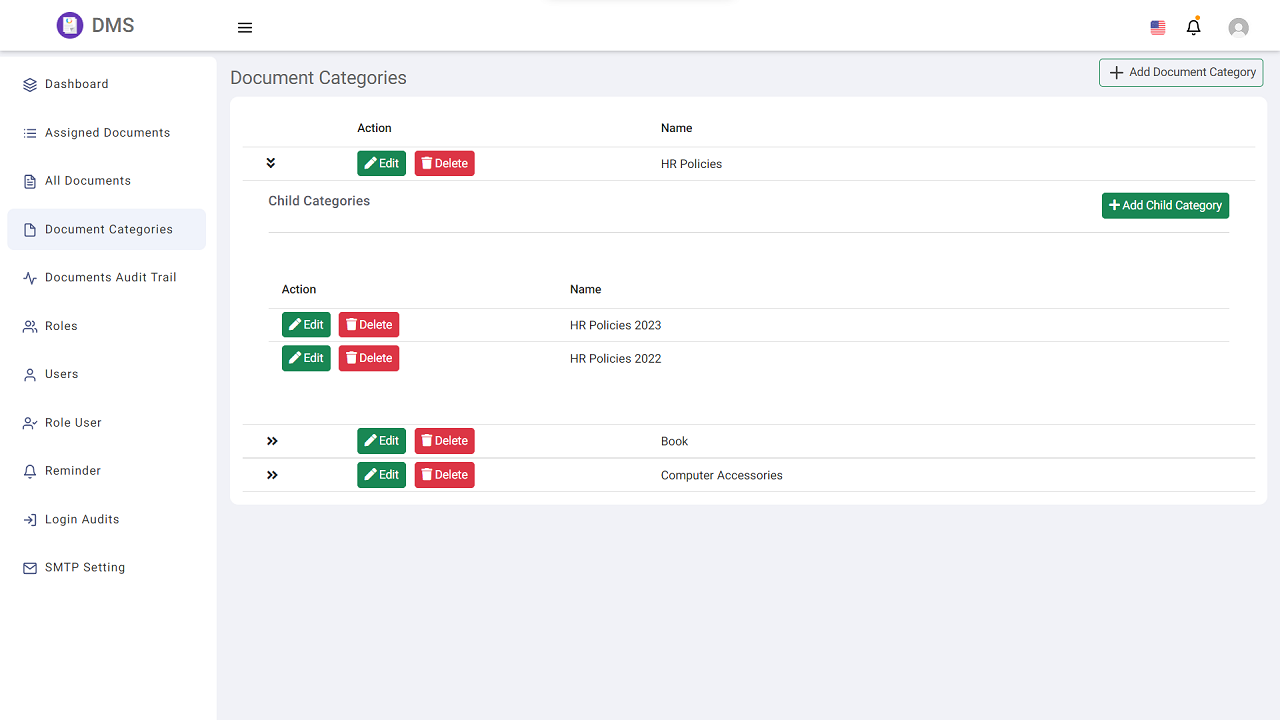Navigate to Login Audits
The height and width of the screenshot is (720, 1280).
[x=82, y=519]
